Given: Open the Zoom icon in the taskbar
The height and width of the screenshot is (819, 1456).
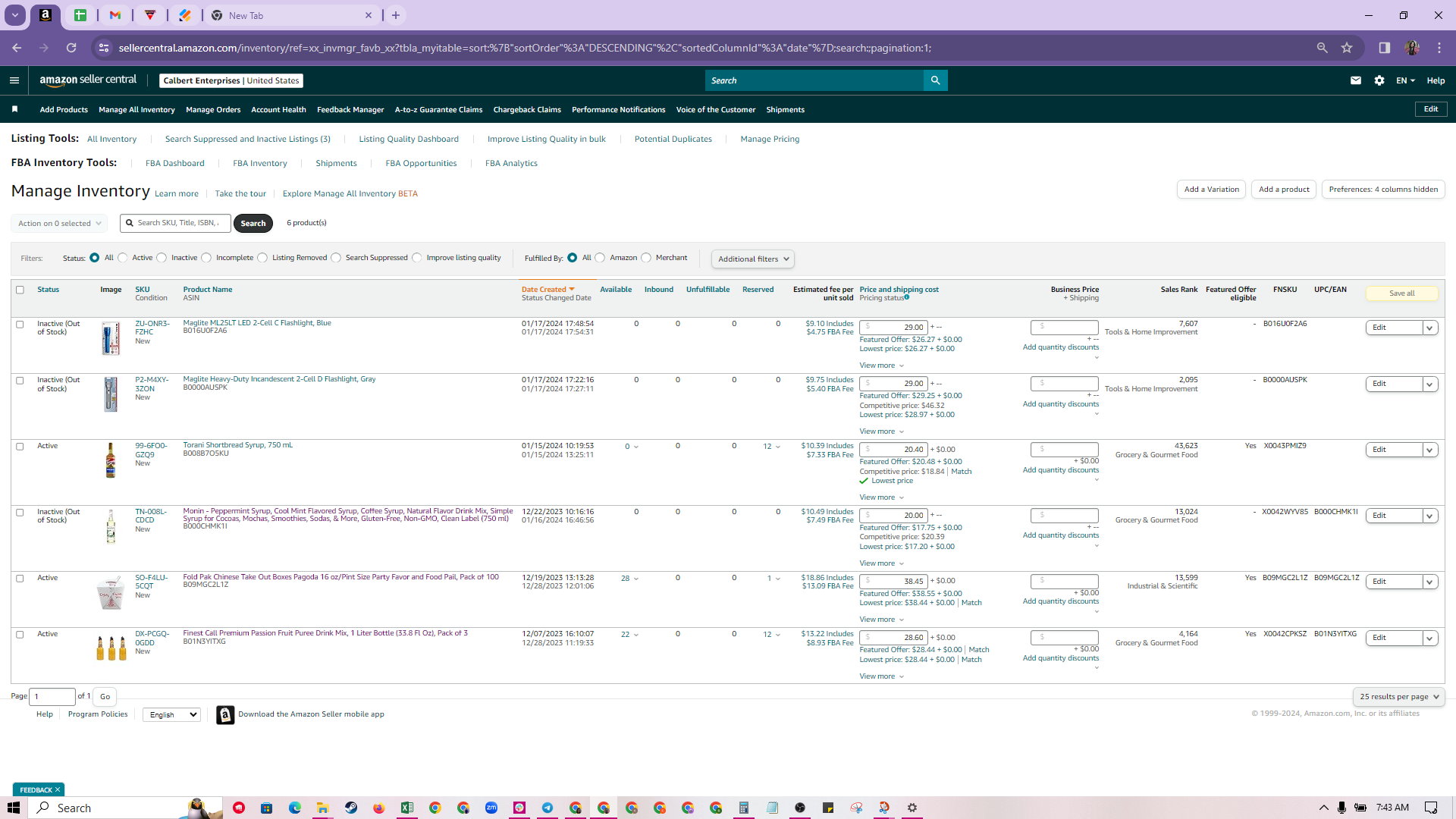Looking at the screenshot, I should click(x=491, y=808).
